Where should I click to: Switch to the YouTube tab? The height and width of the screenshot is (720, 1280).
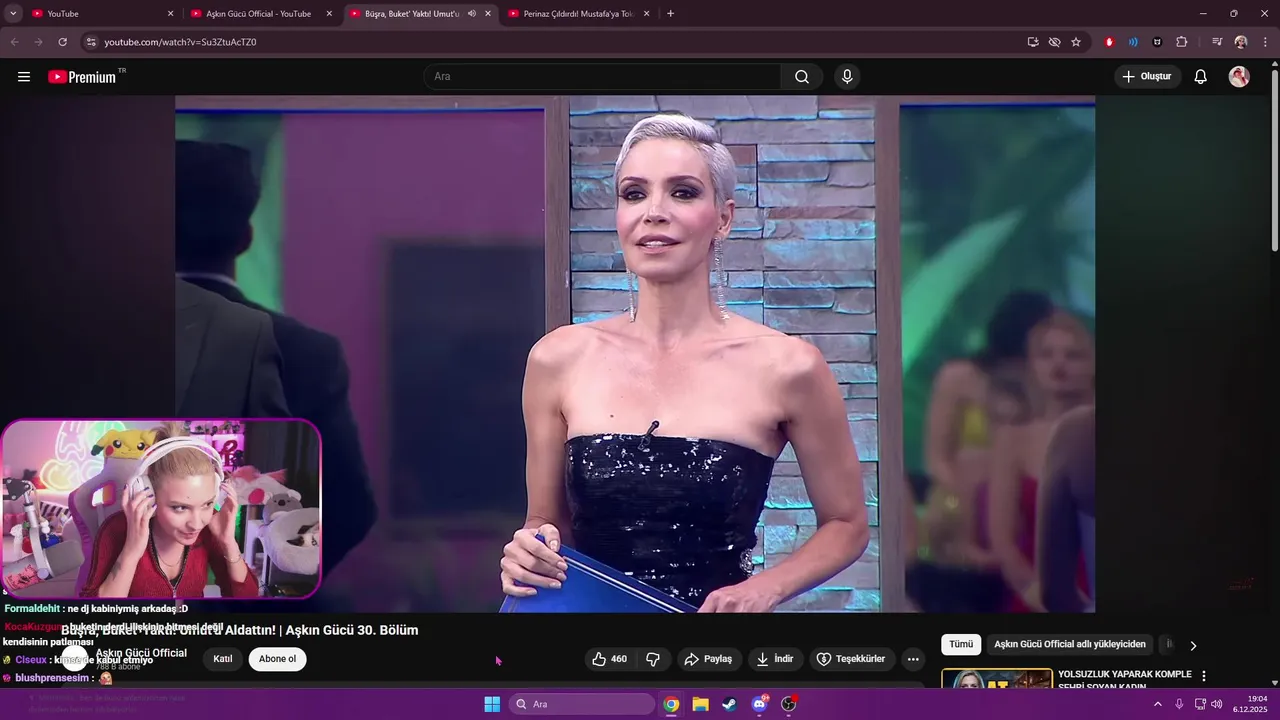(x=103, y=14)
